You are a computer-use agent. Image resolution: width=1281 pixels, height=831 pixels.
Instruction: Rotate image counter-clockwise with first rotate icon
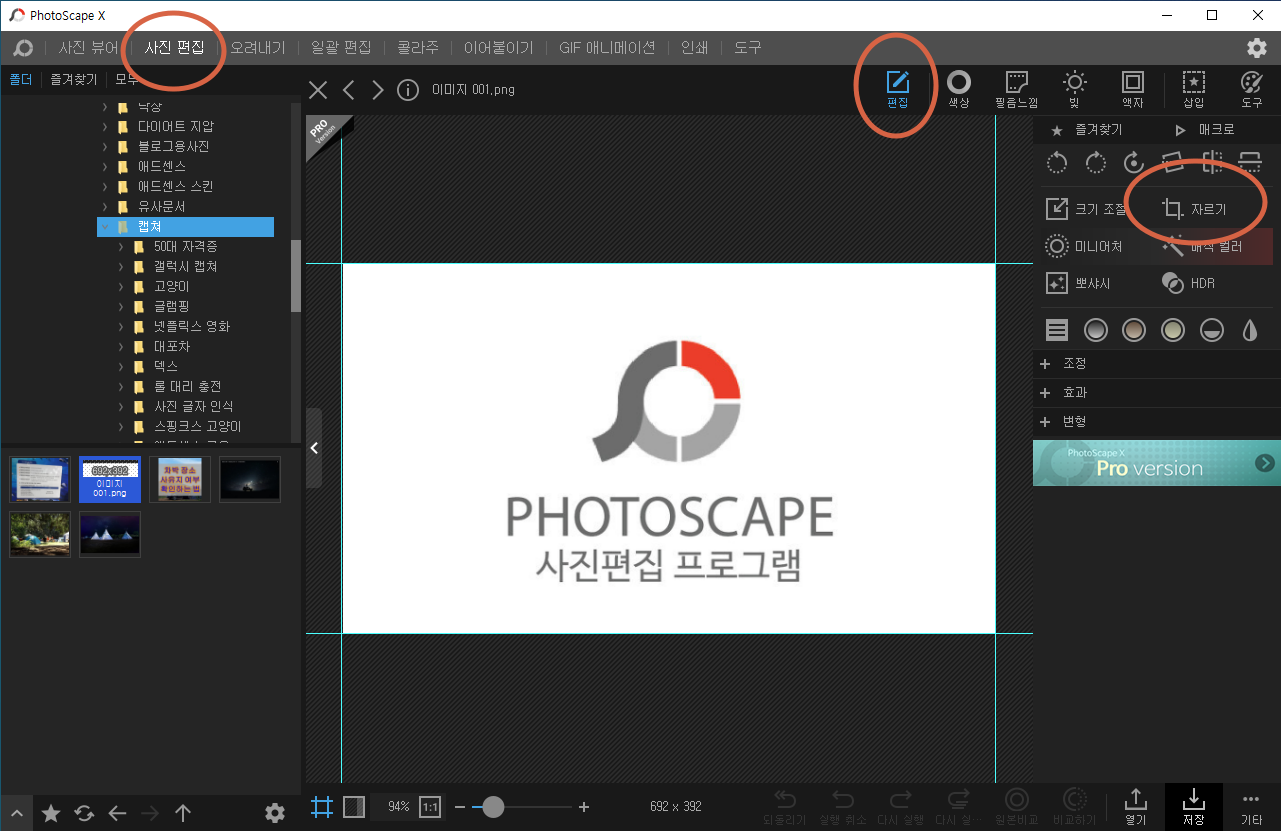(1057, 162)
